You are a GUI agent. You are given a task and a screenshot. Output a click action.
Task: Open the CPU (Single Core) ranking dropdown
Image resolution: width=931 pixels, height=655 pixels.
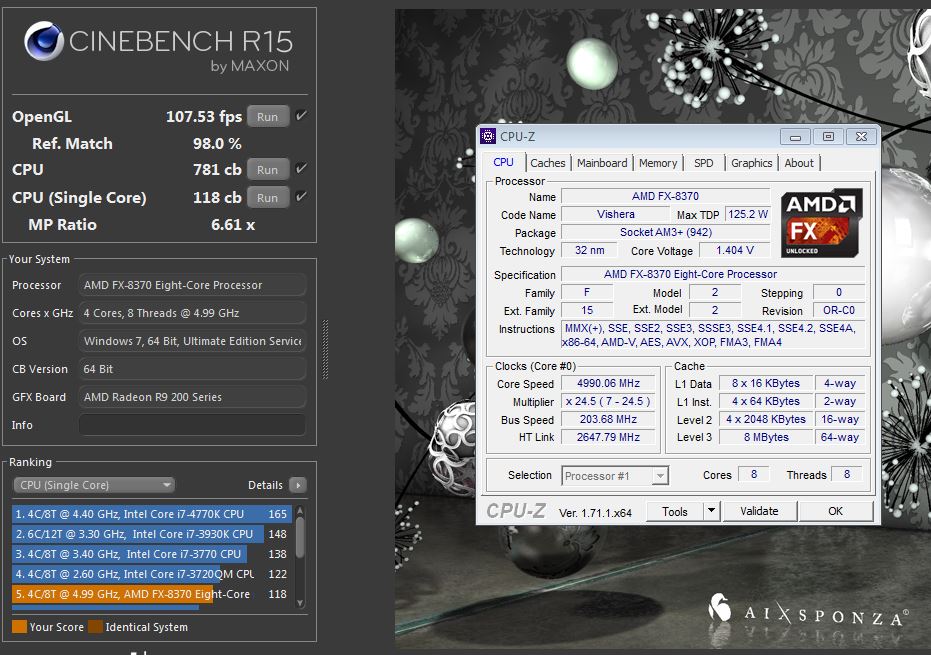tap(94, 485)
